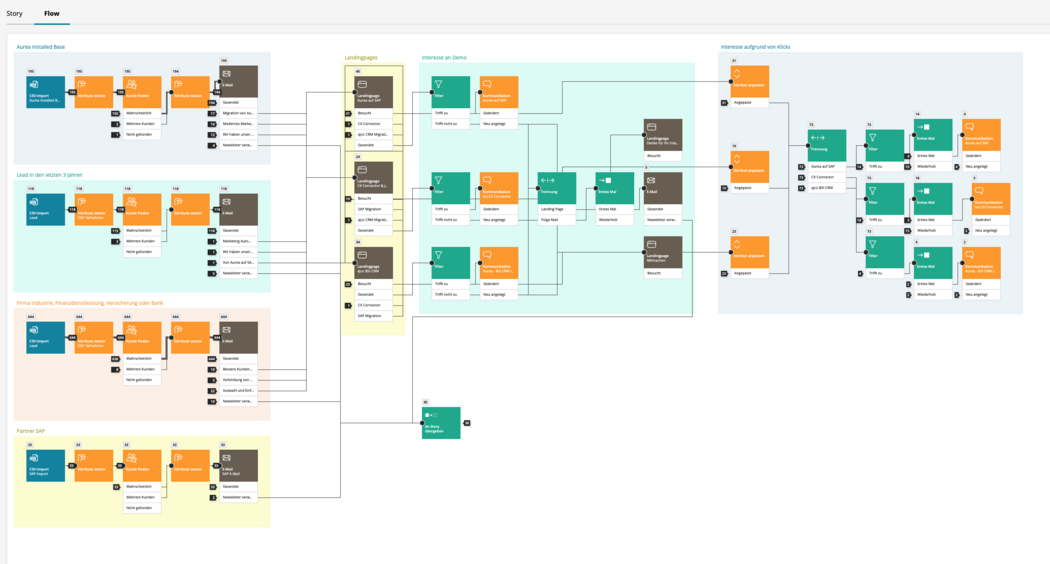Click Firma Industrie, Finanzdienstleistung group title

90,303
